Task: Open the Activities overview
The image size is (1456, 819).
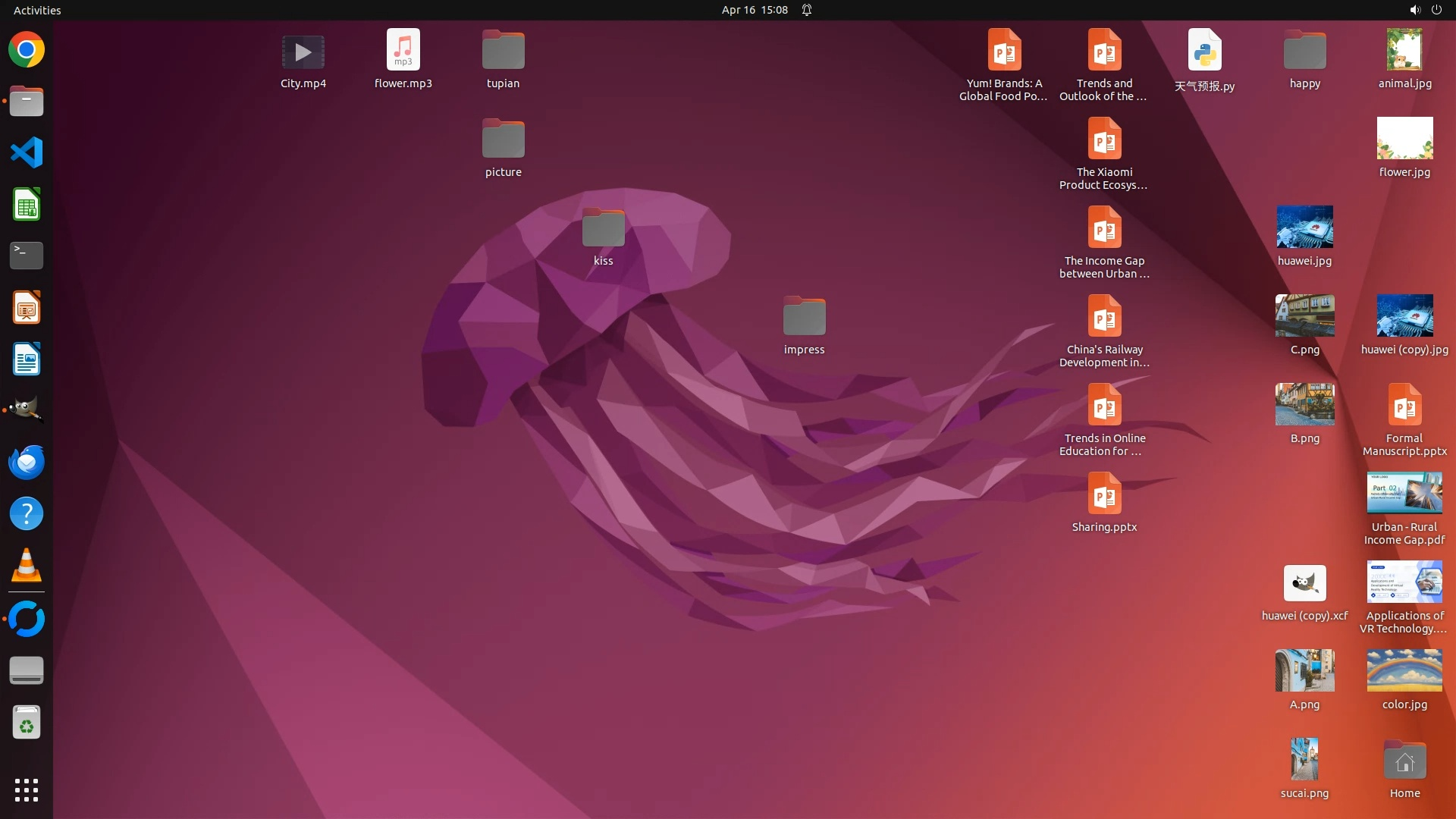Action: point(37,10)
